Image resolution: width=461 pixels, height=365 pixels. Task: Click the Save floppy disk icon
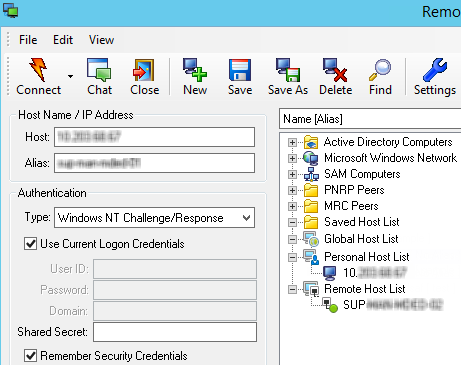240,70
